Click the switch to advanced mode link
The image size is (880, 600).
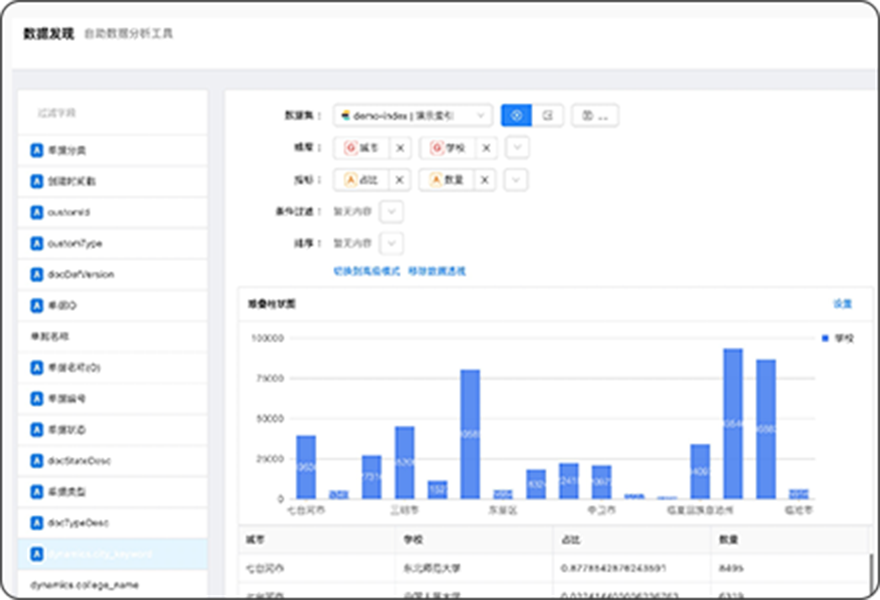[366, 271]
